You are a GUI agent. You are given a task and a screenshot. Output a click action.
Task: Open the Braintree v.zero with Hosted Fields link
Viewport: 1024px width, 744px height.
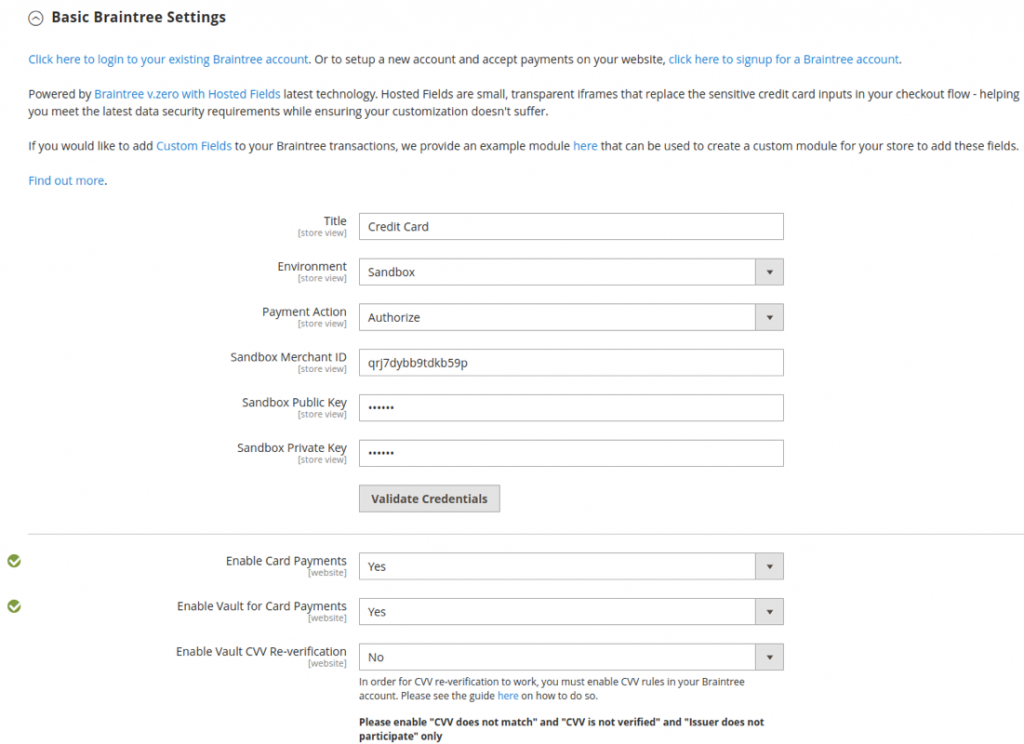click(186, 92)
